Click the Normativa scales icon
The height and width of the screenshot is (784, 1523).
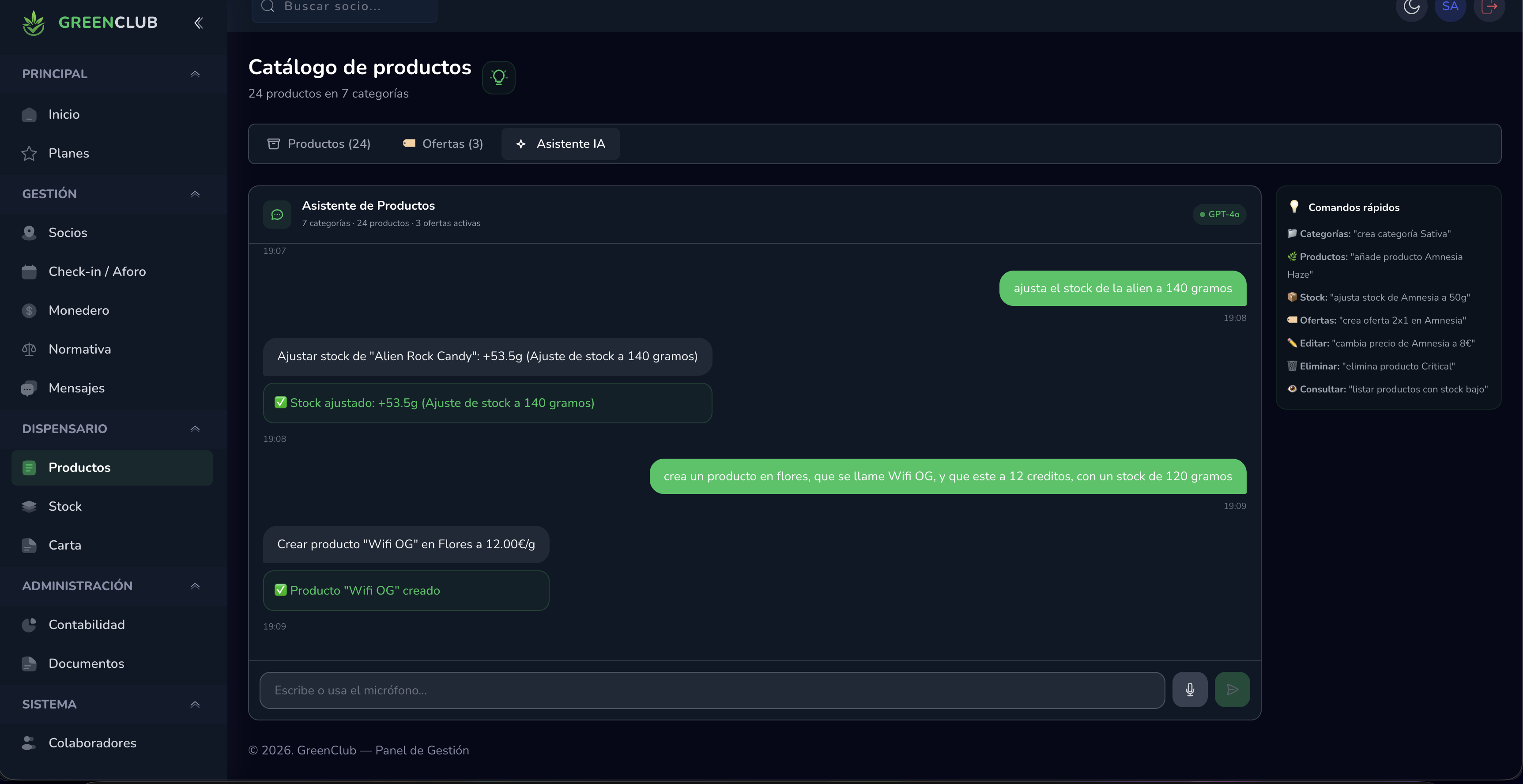(x=30, y=349)
